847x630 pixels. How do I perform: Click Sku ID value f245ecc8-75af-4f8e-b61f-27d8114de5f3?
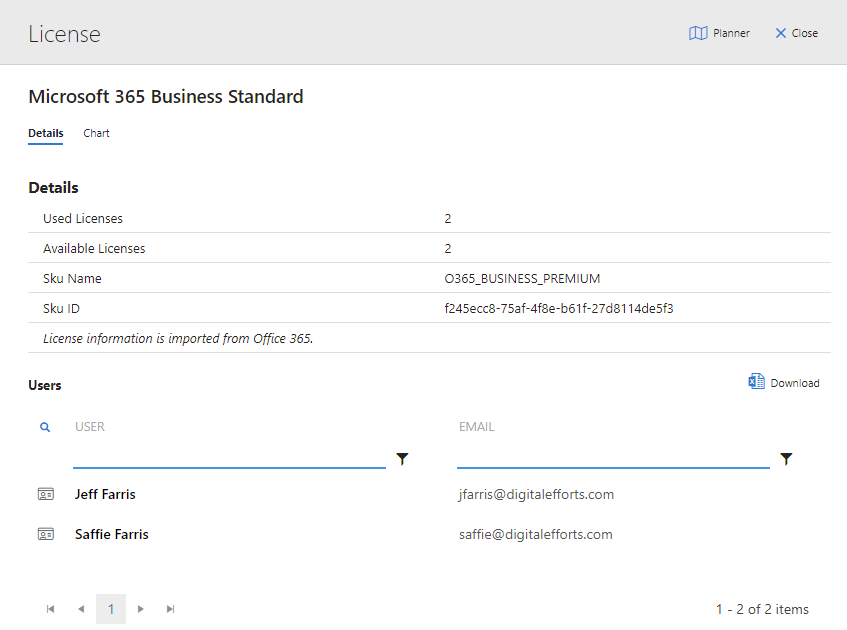[x=559, y=308]
